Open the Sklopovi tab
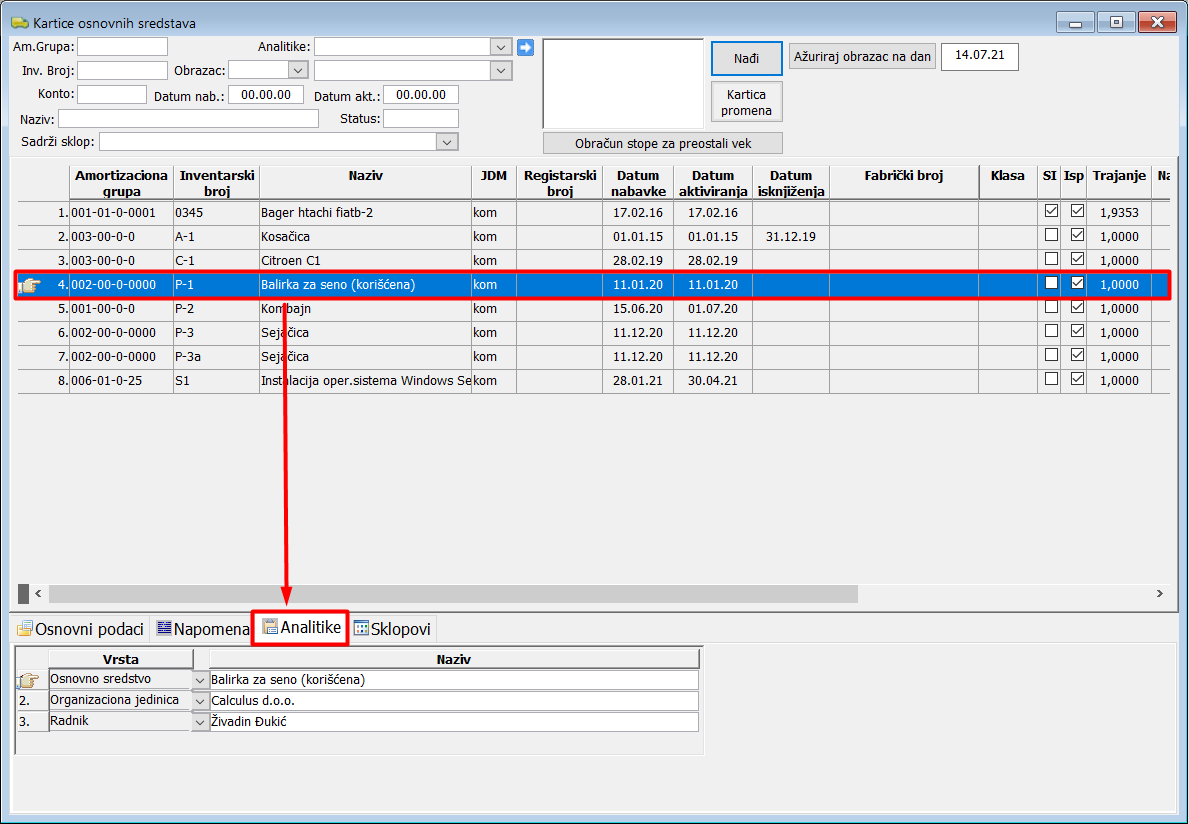This screenshot has height=824, width=1189. coord(392,629)
